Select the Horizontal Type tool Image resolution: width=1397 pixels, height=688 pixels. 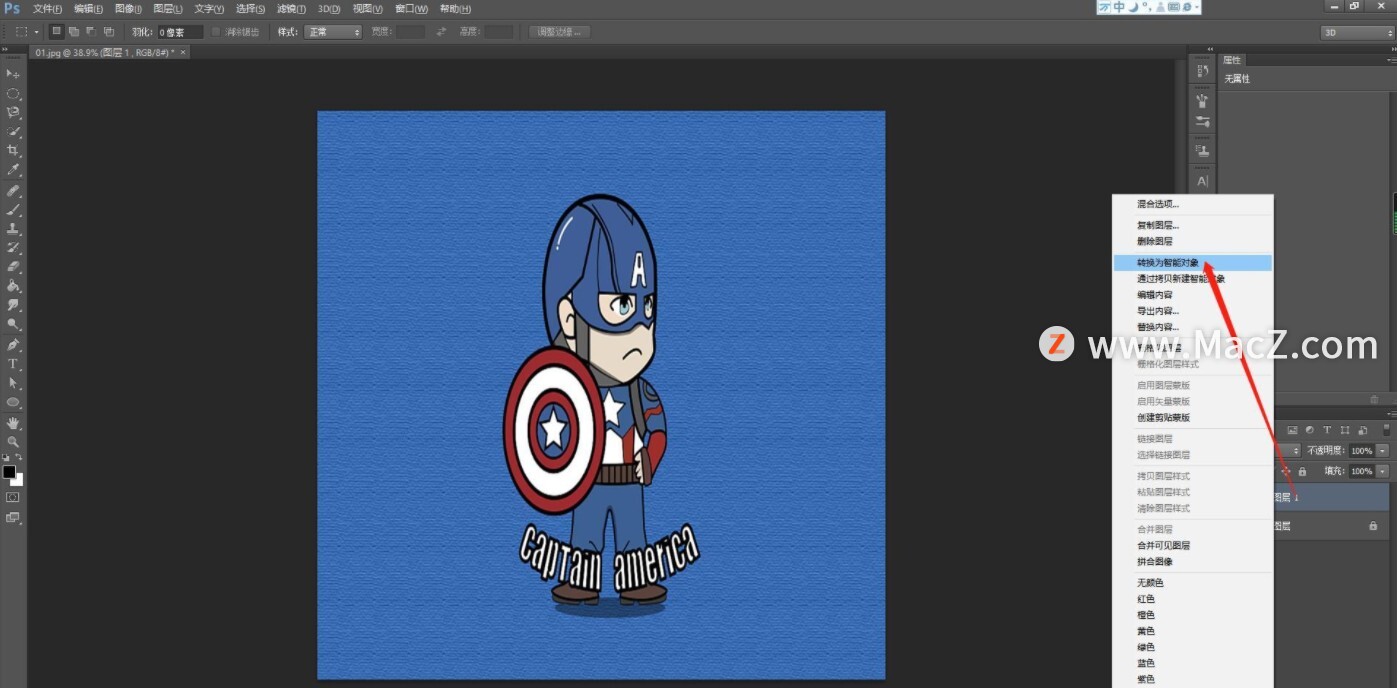point(13,364)
